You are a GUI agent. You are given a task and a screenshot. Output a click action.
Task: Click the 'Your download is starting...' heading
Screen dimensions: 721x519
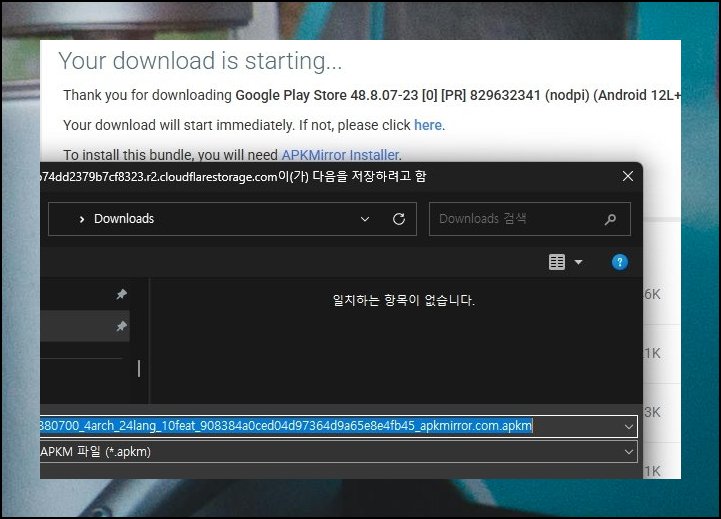pyautogui.click(x=200, y=61)
